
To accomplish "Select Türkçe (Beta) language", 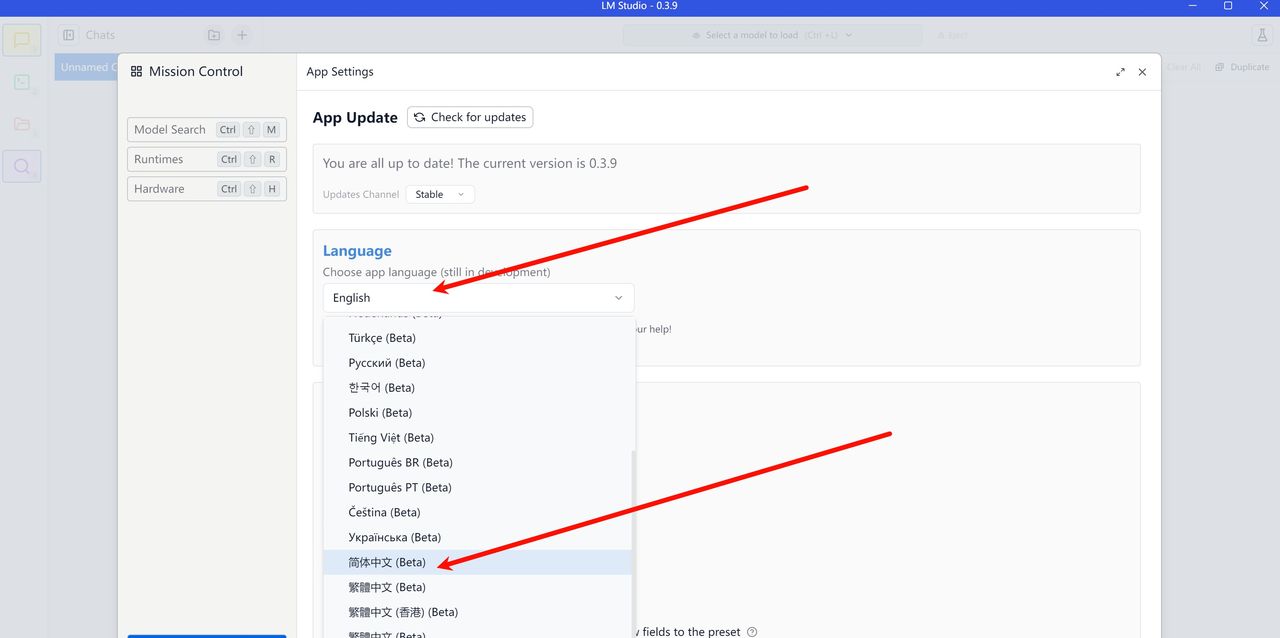I will pos(478,338).
